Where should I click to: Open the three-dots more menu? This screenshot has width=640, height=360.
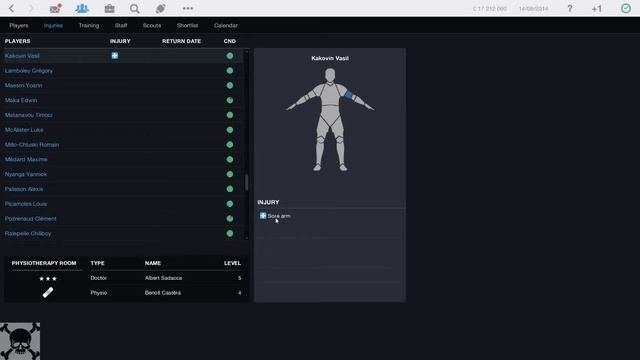pyautogui.click(x=188, y=8)
